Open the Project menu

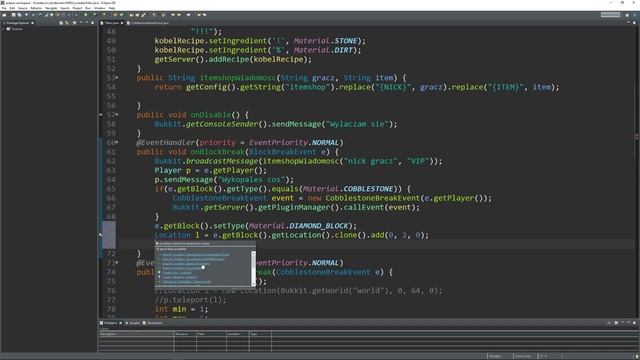click(x=77, y=8)
